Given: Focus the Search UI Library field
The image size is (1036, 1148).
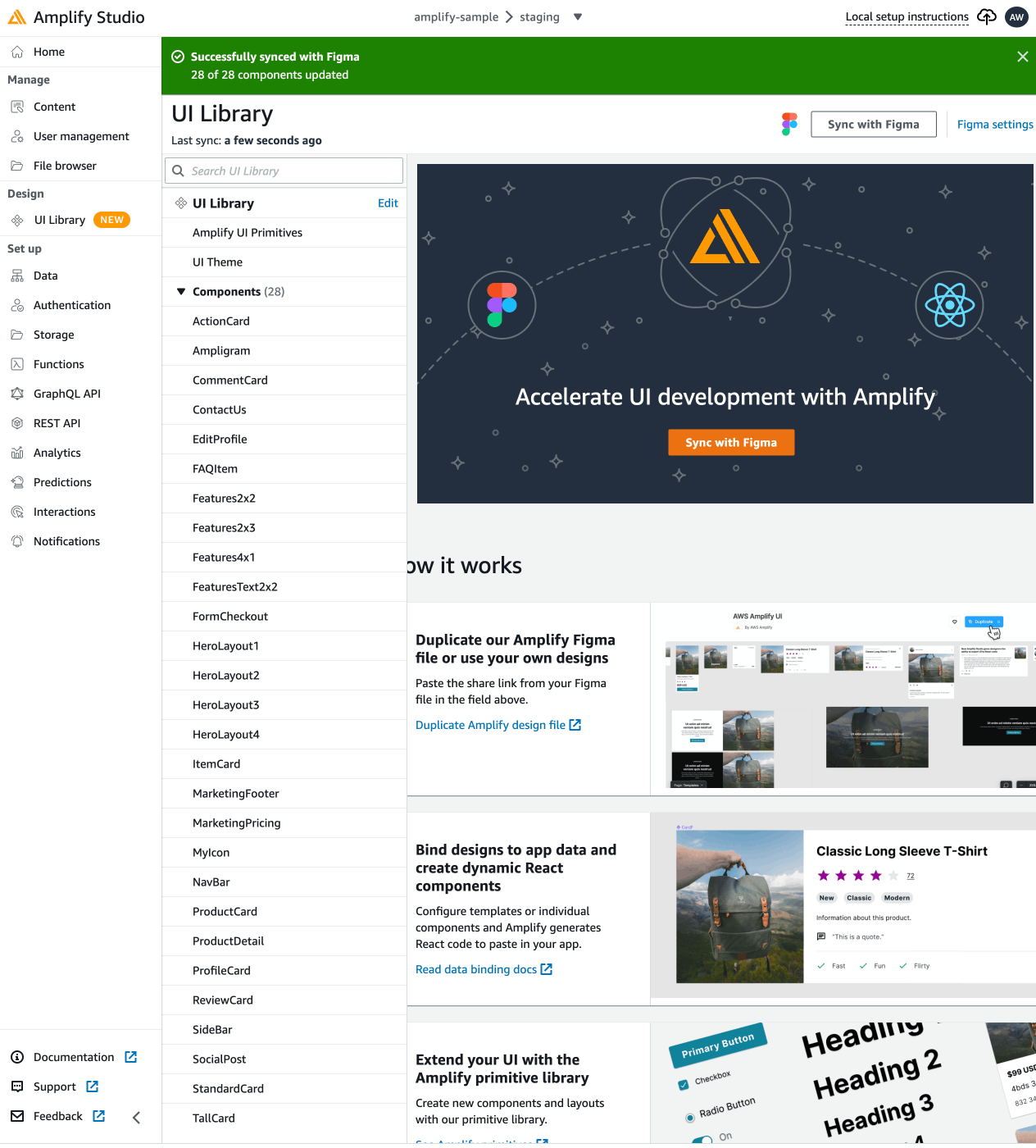Looking at the screenshot, I should tap(284, 171).
